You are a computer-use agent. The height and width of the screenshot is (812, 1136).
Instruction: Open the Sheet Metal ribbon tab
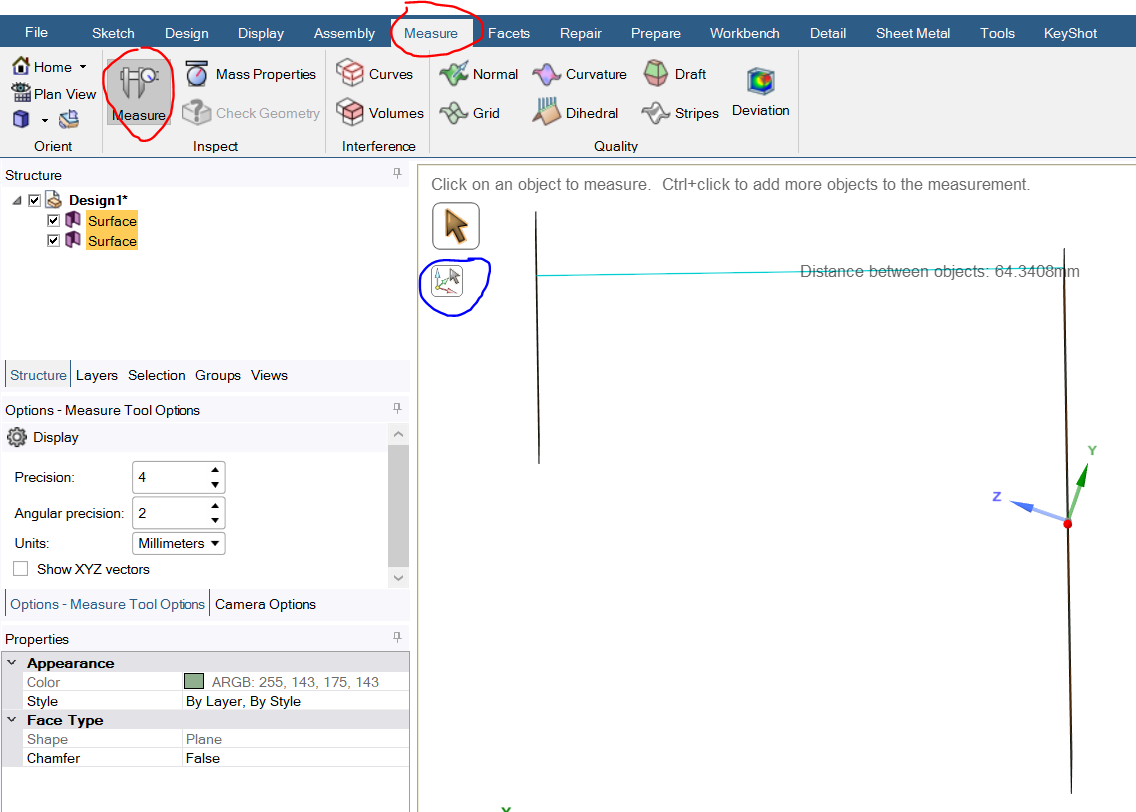[913, 33]
